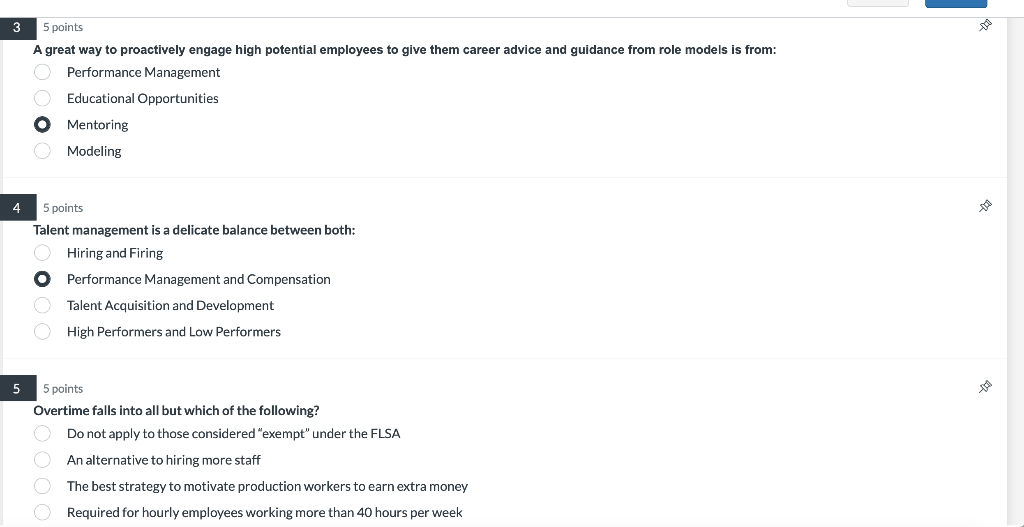Image resolution: width=1024 pixels, height=527 pixels.
Task: Select Talent Acquisition and Development
Action: pos(42,305)
